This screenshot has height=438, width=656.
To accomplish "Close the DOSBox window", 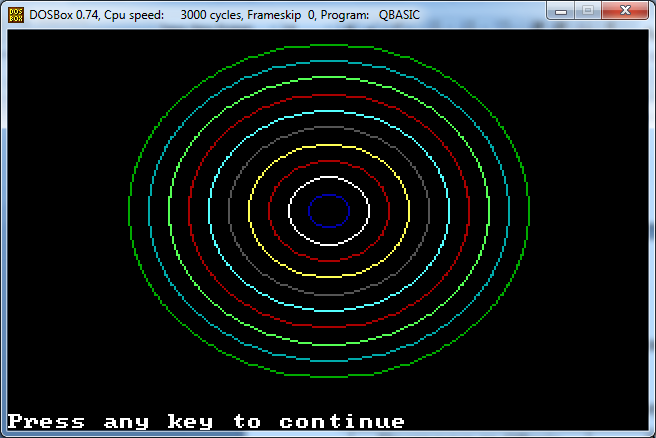I will [x=625, y=11].
